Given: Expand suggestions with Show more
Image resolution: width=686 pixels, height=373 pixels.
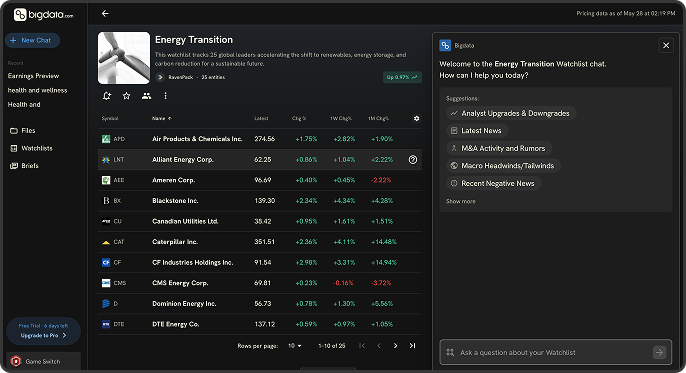Looking at the screenshot, I should (x=461, y=202).
